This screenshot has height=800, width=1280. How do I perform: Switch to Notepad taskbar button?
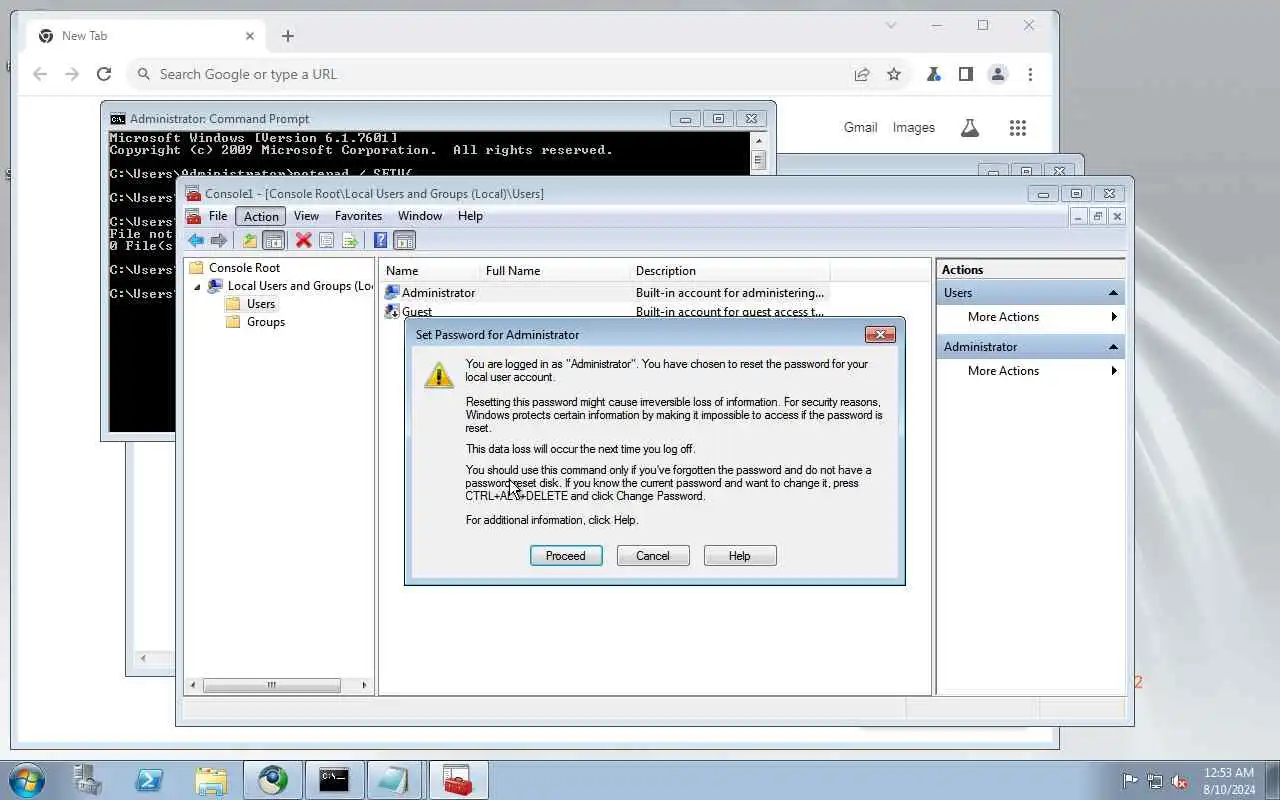coord(395,780)
